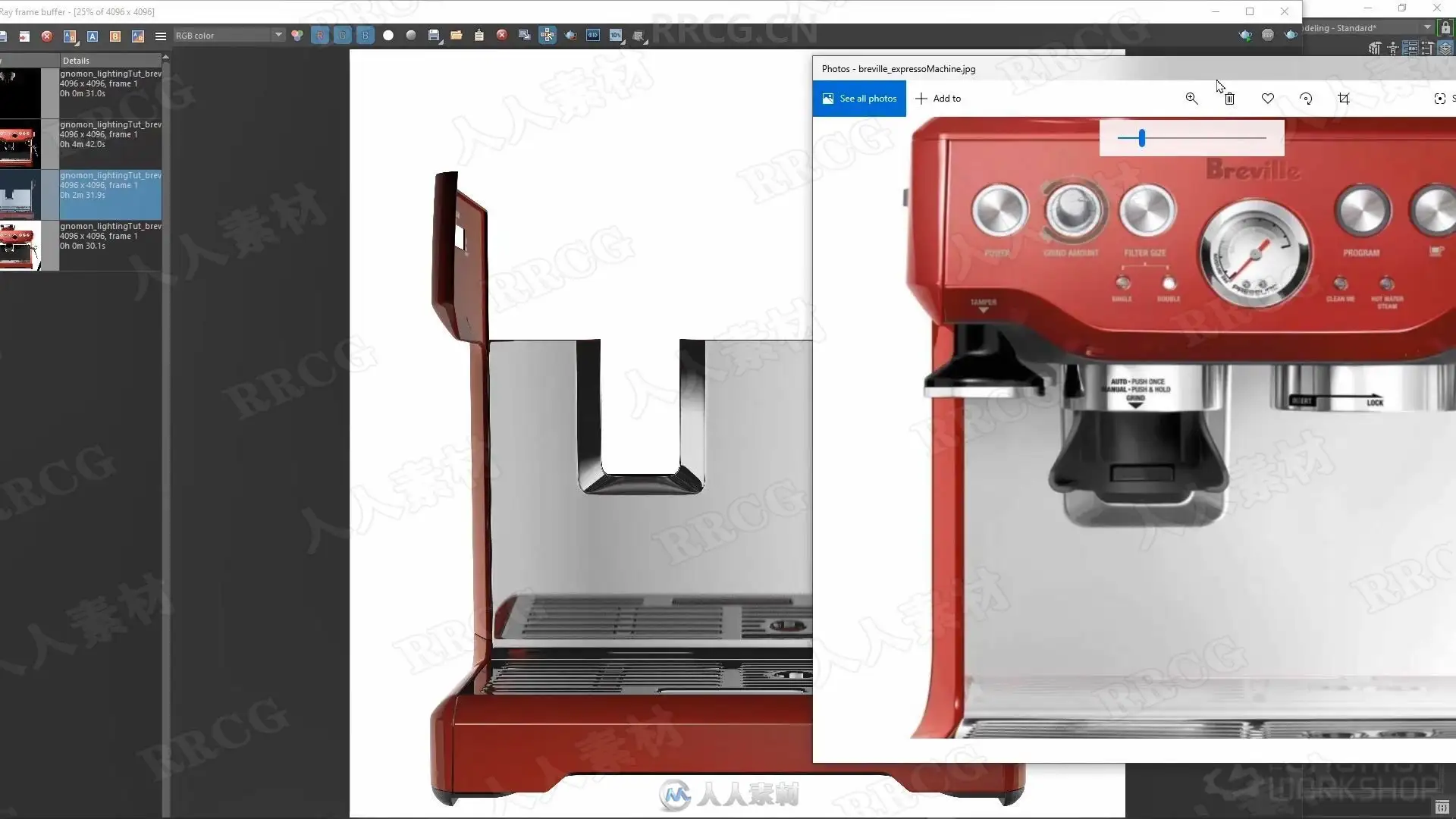Click the open folder icon in the toolbar
The height and width of the screenshot is (819, 1456).
pos(457,36)
